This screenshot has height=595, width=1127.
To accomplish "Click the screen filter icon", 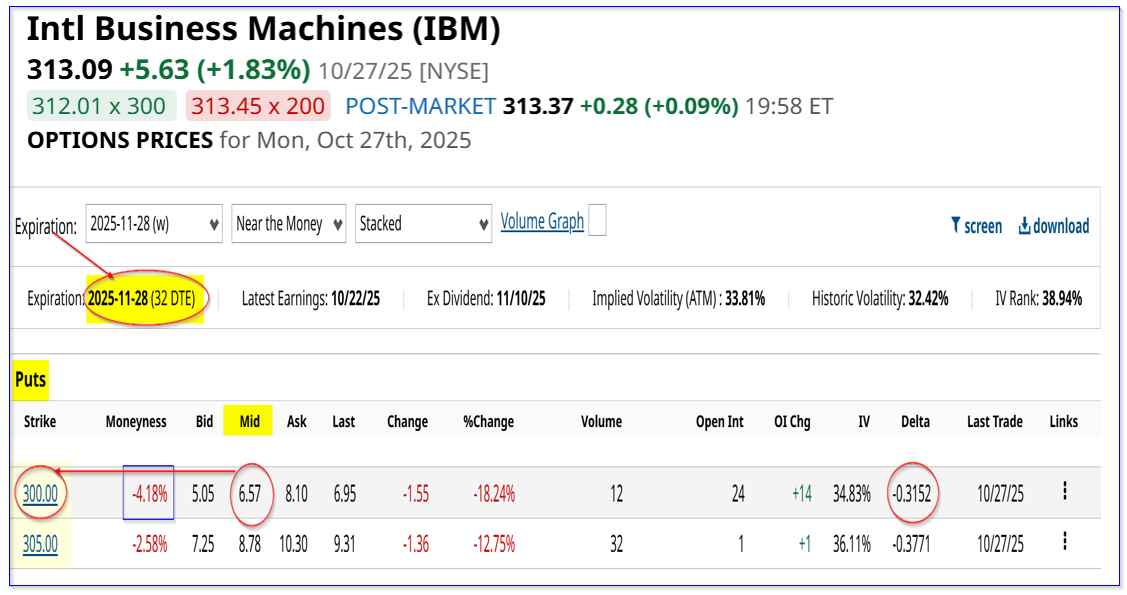I will point(955,226).
